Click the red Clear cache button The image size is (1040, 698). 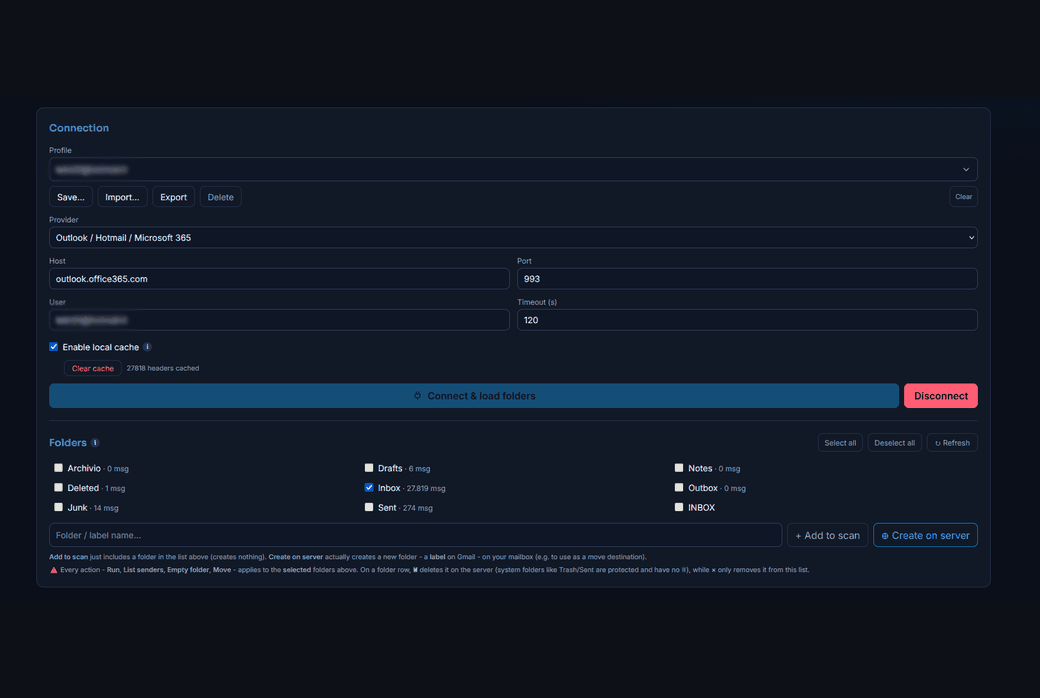tap(93, 368)
